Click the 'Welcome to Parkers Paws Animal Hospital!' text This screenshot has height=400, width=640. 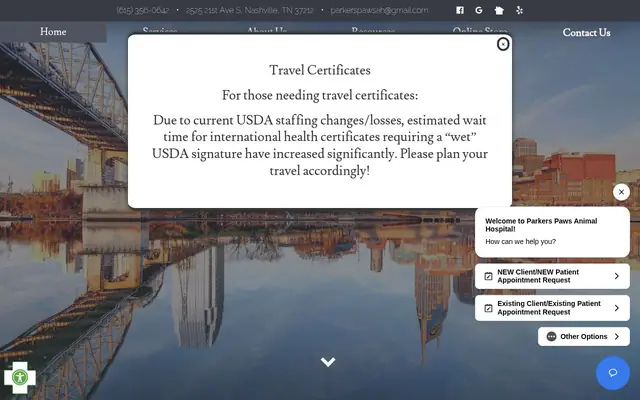pos(541,225)
